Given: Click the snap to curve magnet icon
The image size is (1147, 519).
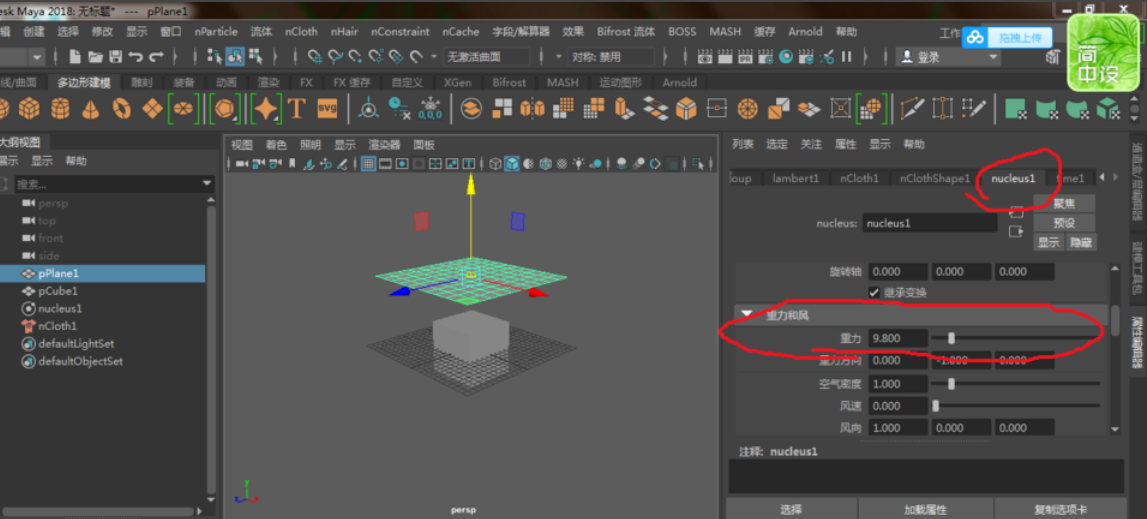Looking at the screenshot, I should [335, 56].
